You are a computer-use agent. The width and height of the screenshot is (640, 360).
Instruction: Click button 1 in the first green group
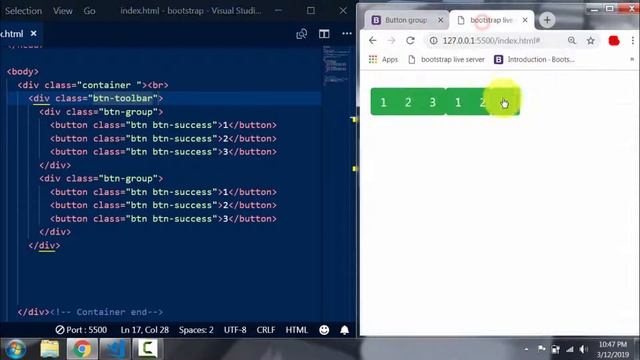tap(383, 102)
